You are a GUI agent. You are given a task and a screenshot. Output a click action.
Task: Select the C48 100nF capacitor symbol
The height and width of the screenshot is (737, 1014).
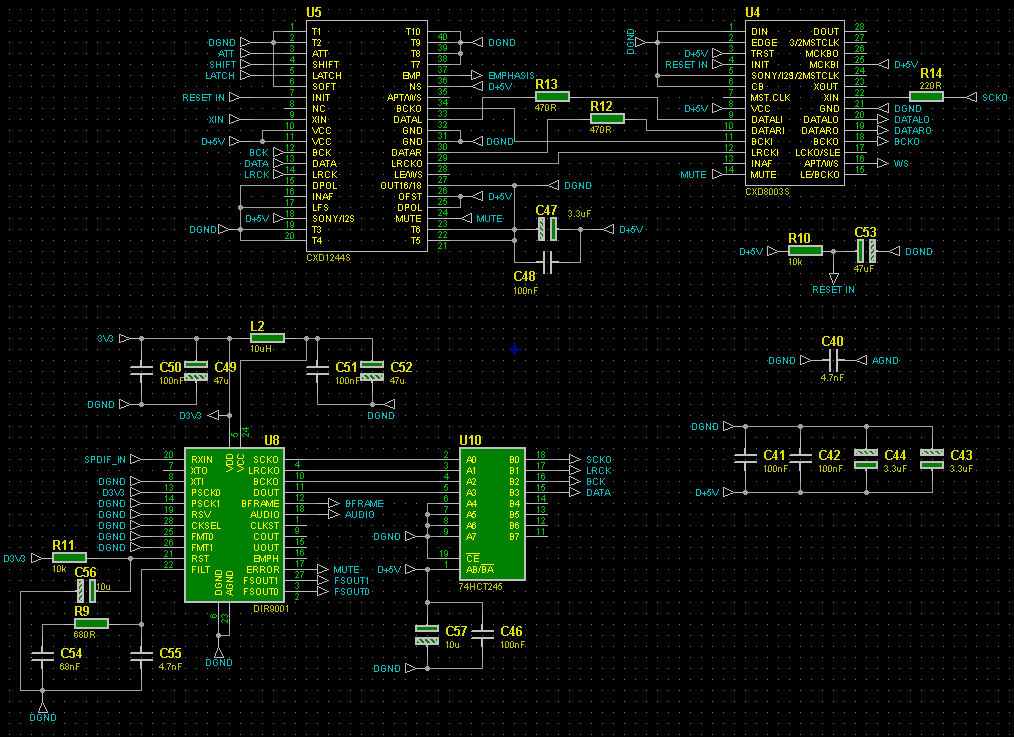pyautogui.click(x=548, y=262)
